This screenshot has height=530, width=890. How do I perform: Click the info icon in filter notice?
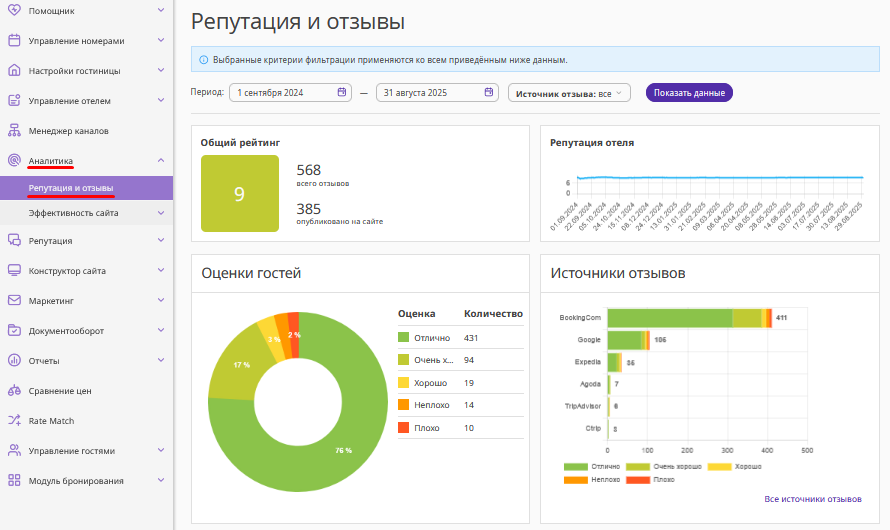click(204, 60)
